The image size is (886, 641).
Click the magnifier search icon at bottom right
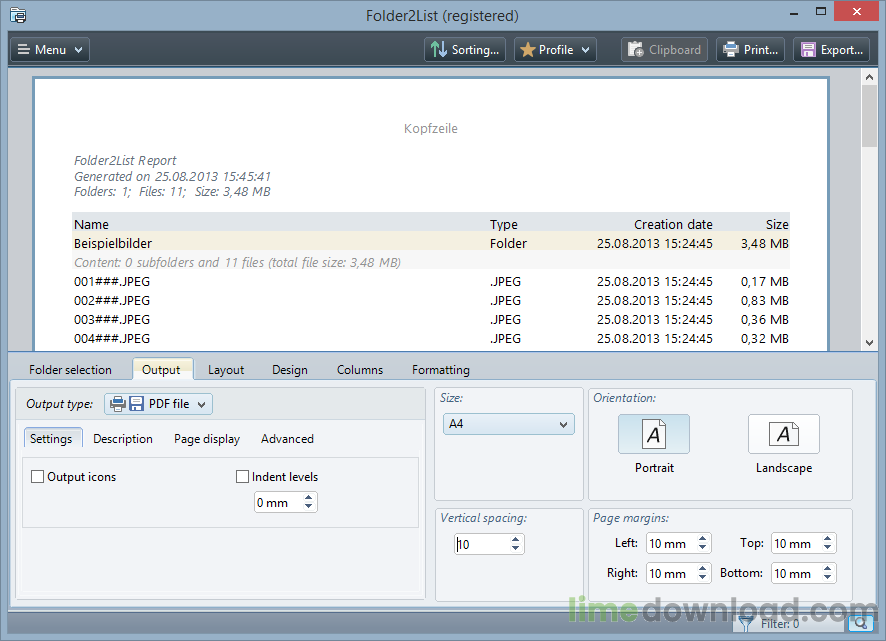[x=861, y=624]
